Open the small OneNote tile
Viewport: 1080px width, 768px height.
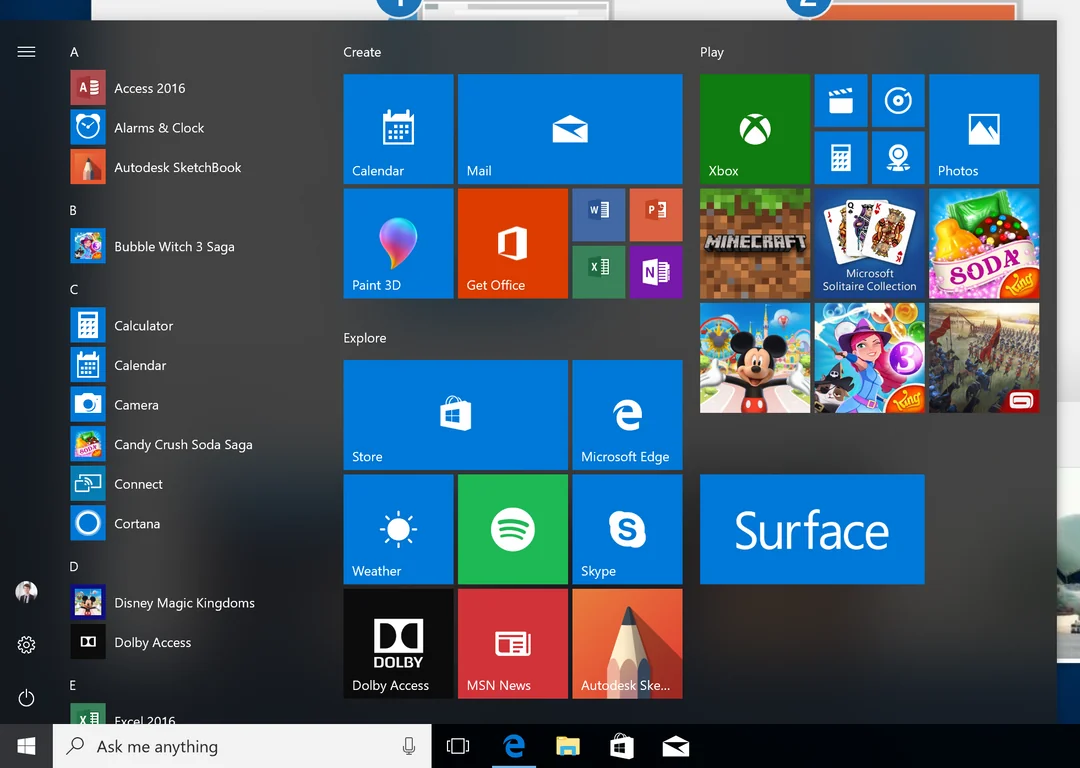[x=656, y=272]
